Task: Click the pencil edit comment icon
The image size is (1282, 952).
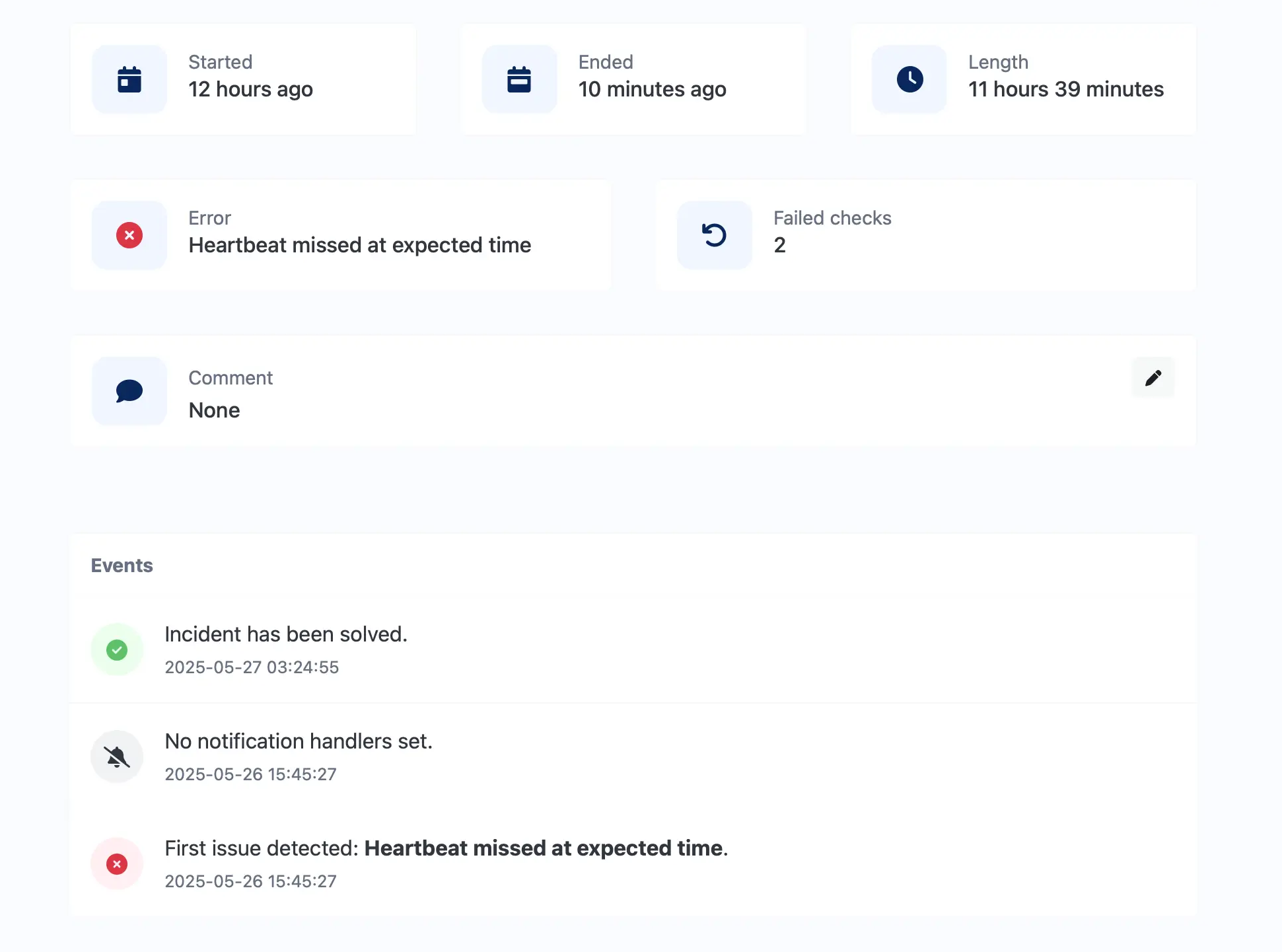Action: pyautogui.click(x=1153, y=378)
